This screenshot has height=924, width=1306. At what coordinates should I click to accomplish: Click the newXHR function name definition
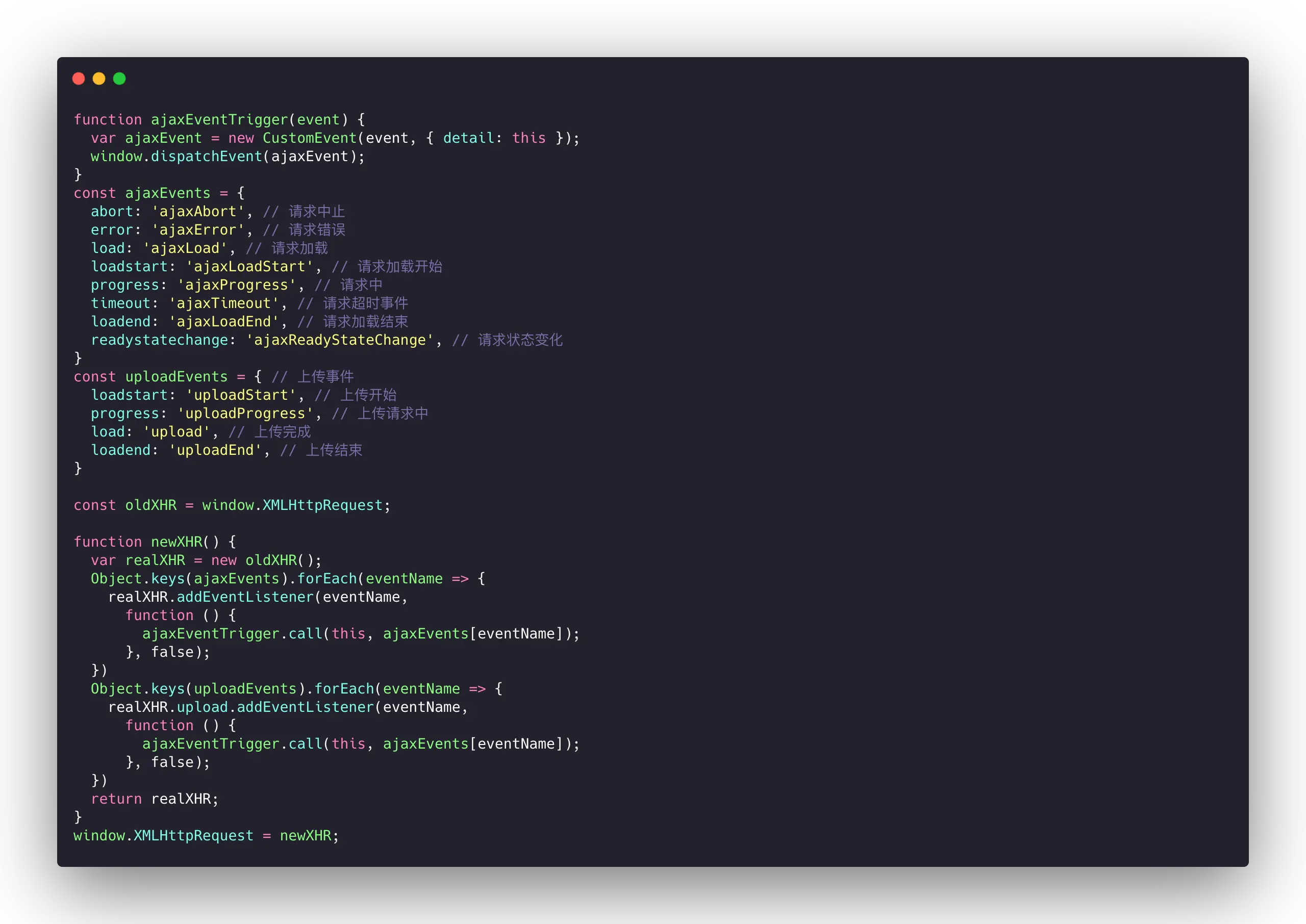click(x=177, y=542)
